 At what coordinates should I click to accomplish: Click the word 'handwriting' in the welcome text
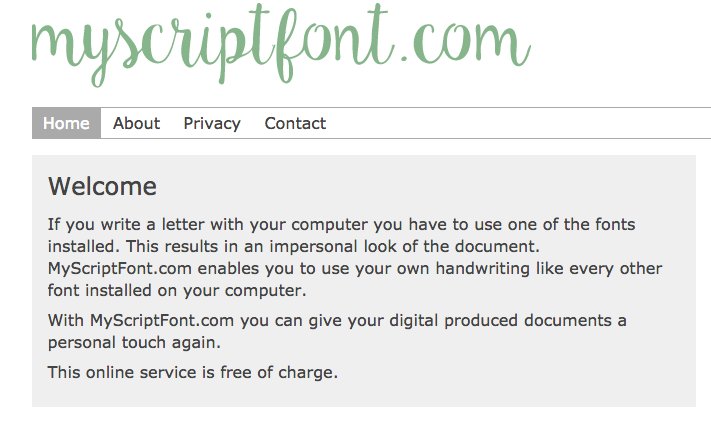[x=482, y=269]
